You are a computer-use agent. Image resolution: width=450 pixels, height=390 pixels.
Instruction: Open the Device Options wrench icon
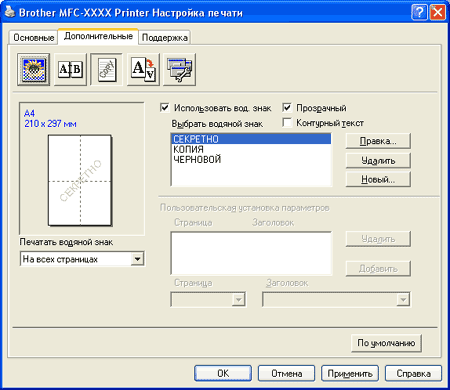(x=180, y=69)
